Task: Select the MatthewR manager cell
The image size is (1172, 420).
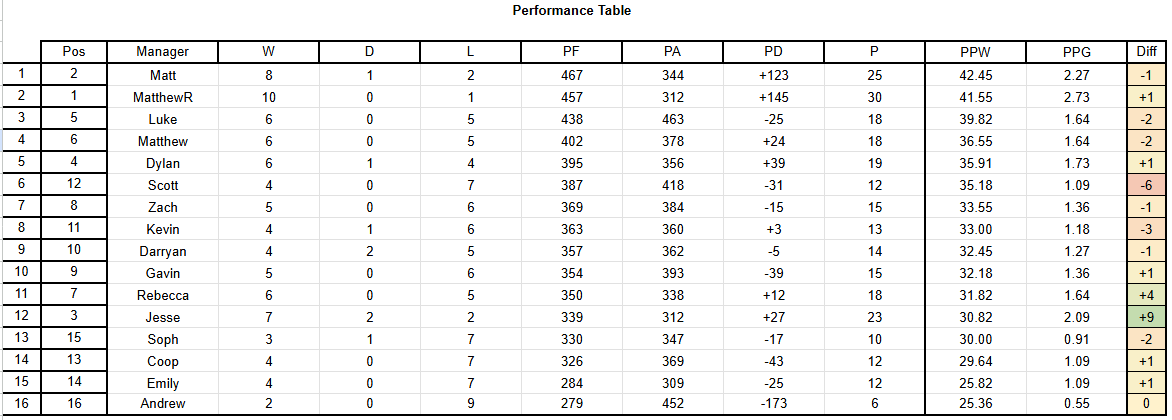Action: [x=163, y=96]
